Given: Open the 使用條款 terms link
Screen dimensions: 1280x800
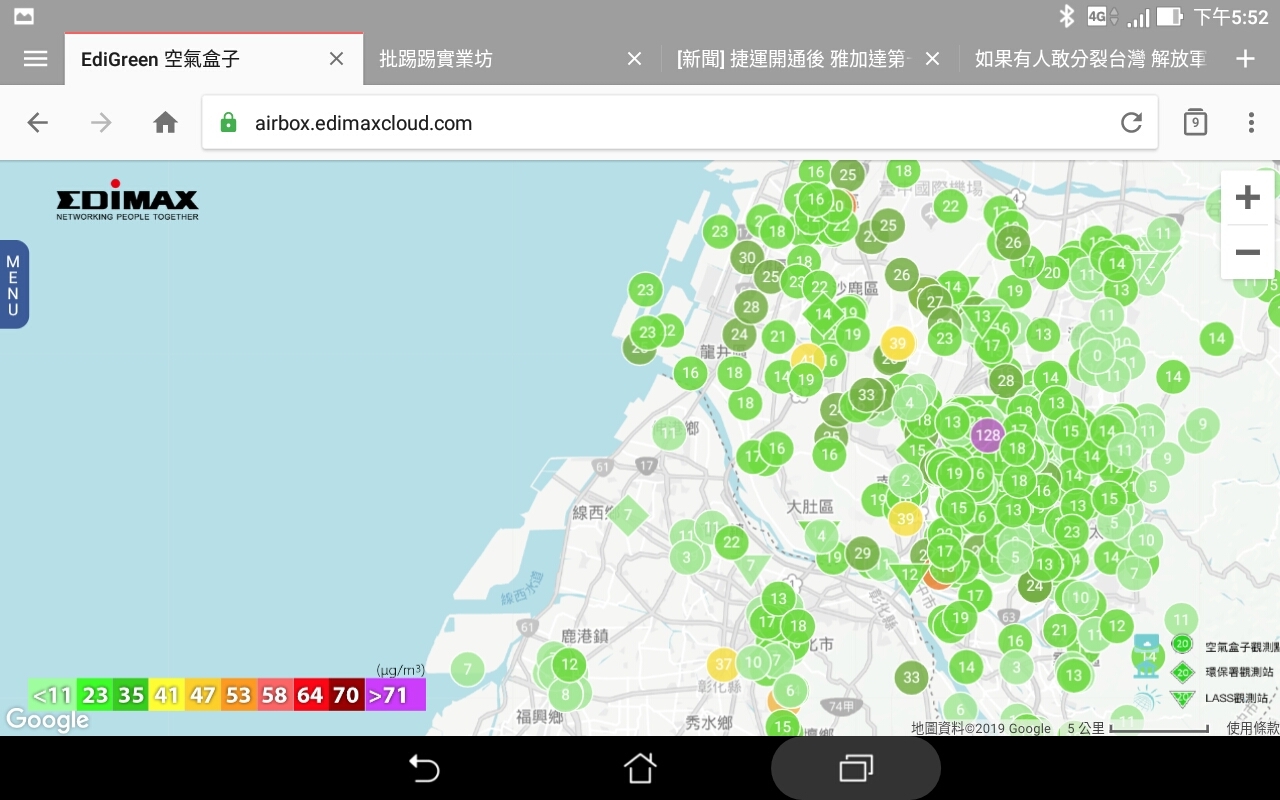Looking at the screenshot, I should 1253,728.
